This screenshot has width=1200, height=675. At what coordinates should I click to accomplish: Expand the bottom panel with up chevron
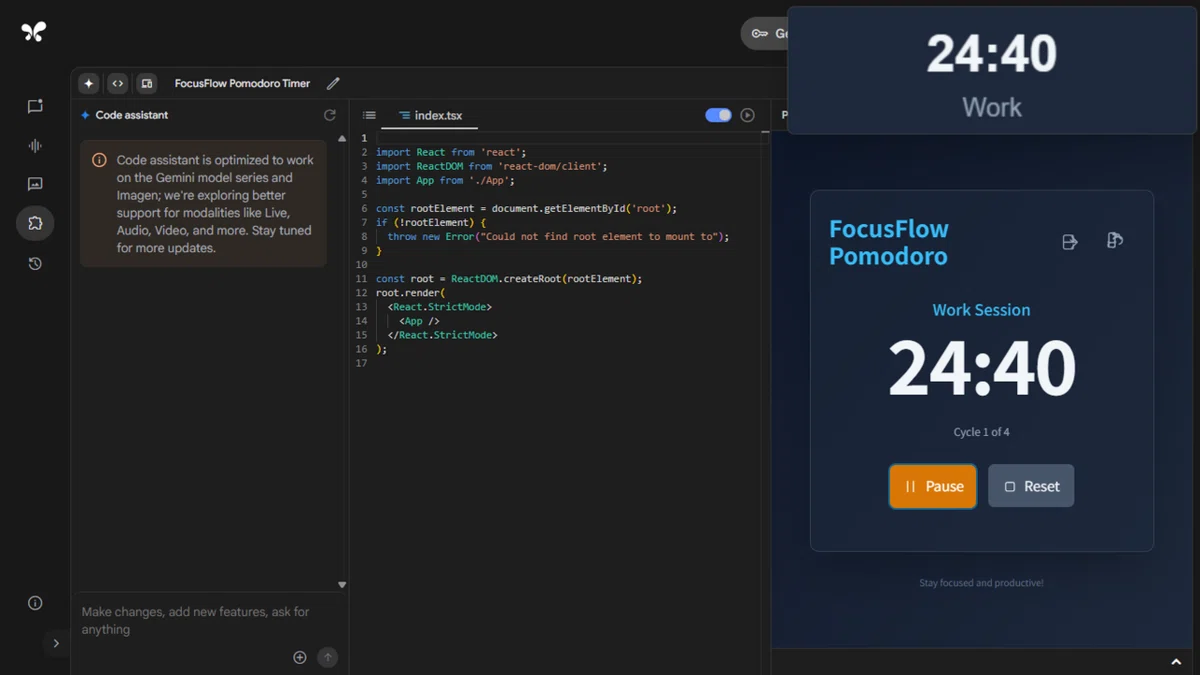pos(1176,662)
